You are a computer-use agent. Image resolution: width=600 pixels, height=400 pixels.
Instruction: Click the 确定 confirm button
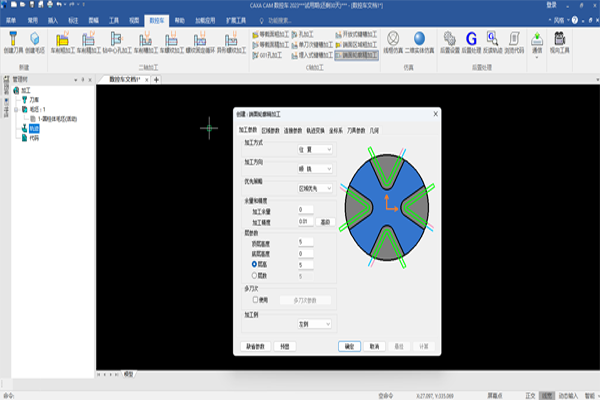point(348,347)
